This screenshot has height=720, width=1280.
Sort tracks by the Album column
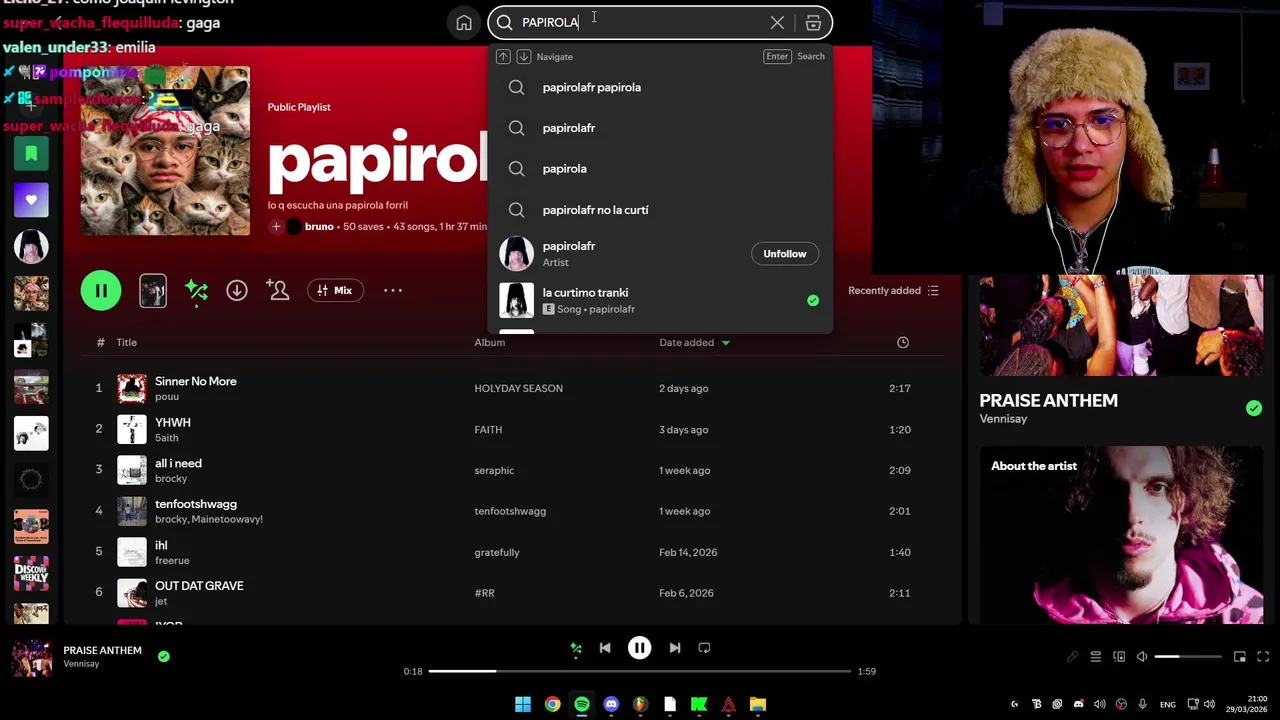point(489,342)
